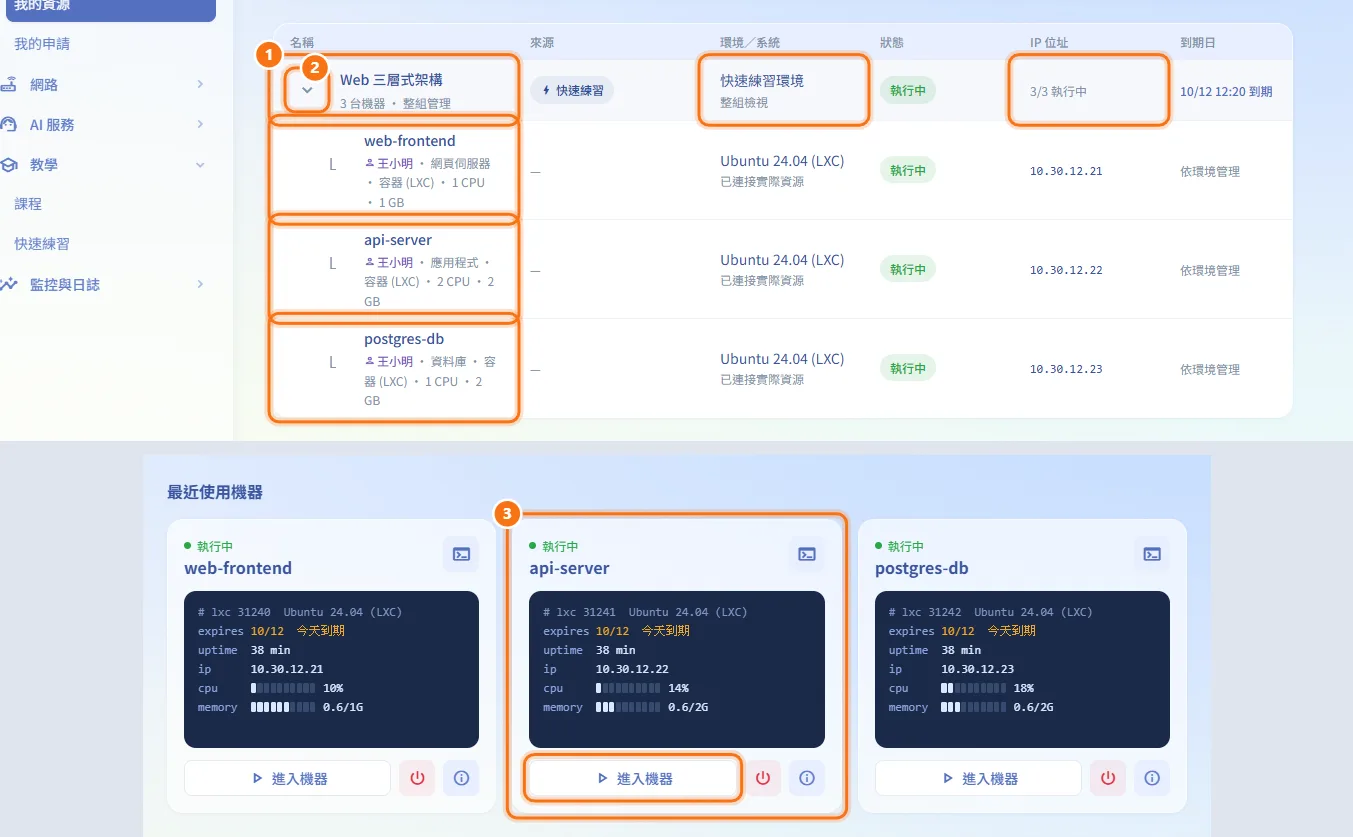Show info for api-server machine card
This screenshot has height=837, width=1353.
pos(807,778)
